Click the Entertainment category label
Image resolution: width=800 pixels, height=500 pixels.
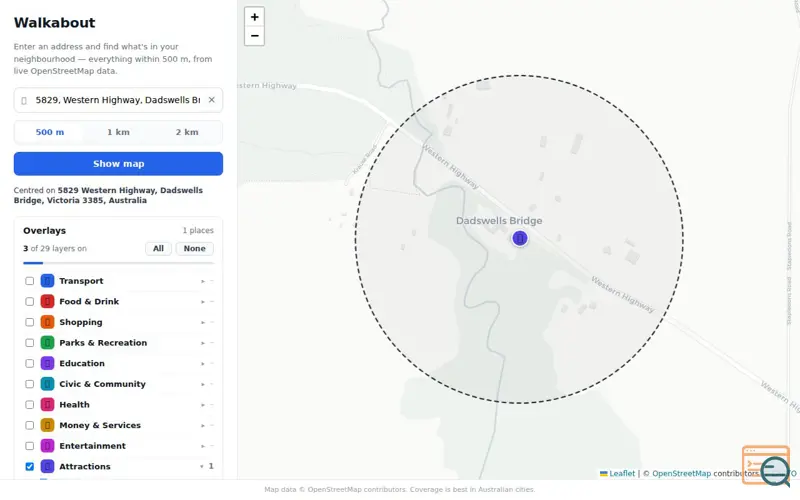(x=92, y=446)
